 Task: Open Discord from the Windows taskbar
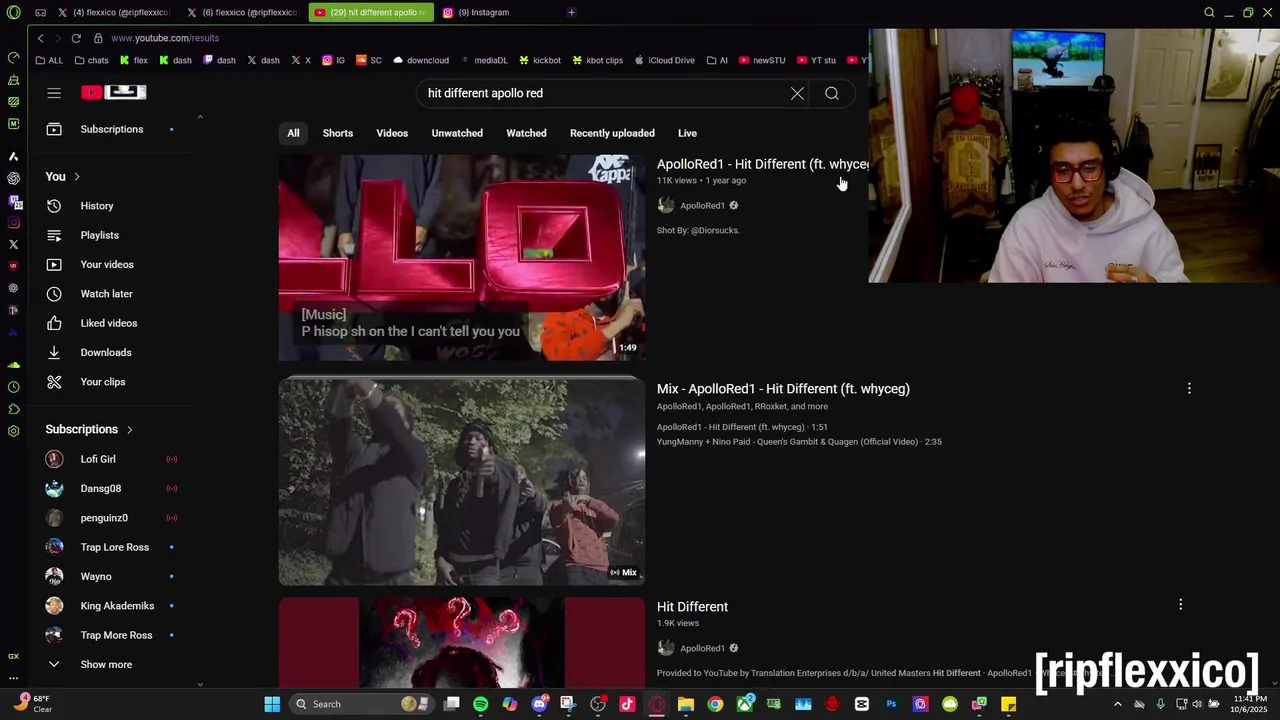tap(539, 704)
